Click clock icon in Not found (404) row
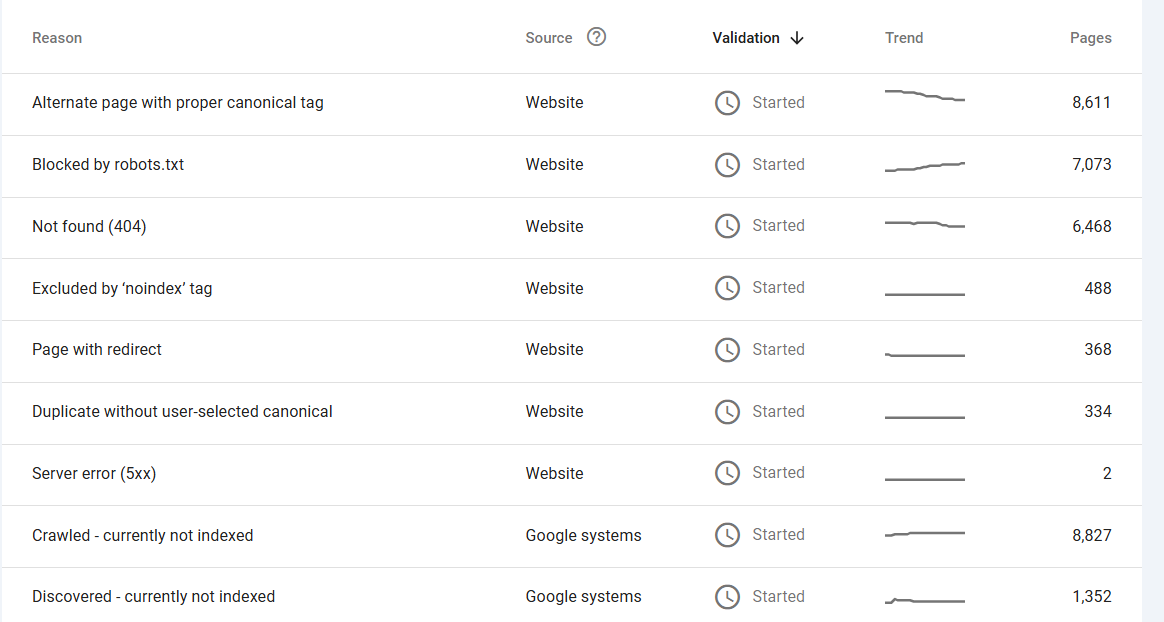Image resolution: width=1164 pixels, height=622 pixels. click(727, 226)
